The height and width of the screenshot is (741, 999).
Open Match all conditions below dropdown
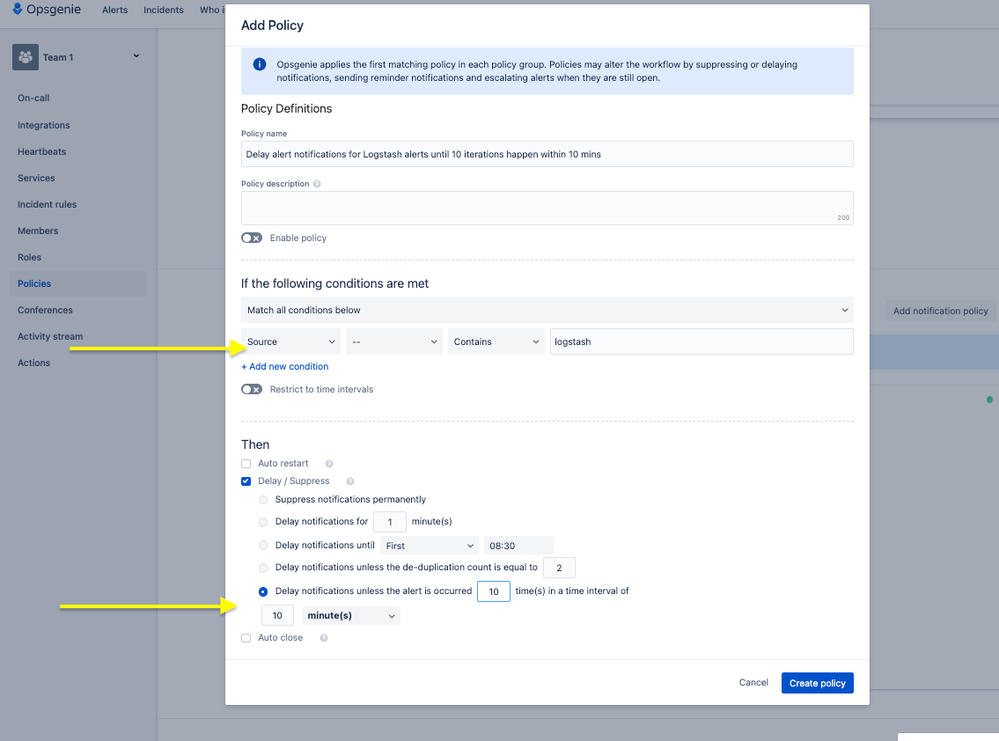pyautogui.click(x=547, y=310)
